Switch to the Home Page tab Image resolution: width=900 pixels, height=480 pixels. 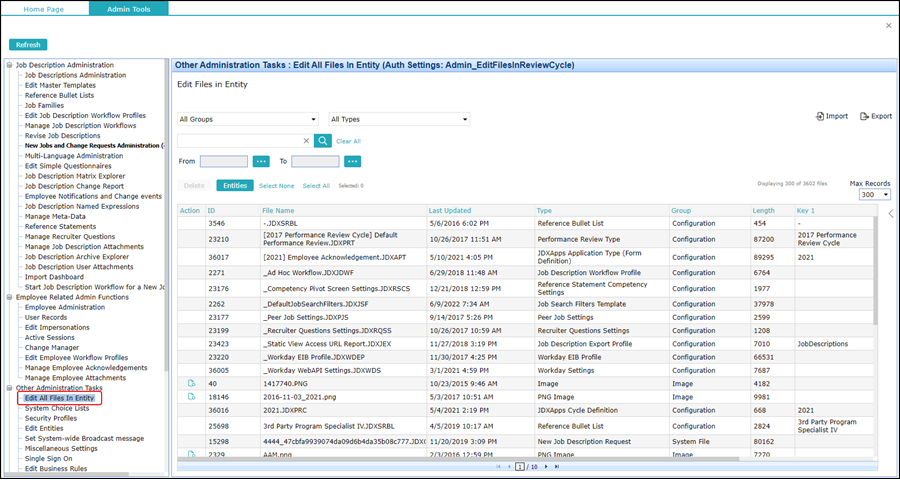point(44,9)
